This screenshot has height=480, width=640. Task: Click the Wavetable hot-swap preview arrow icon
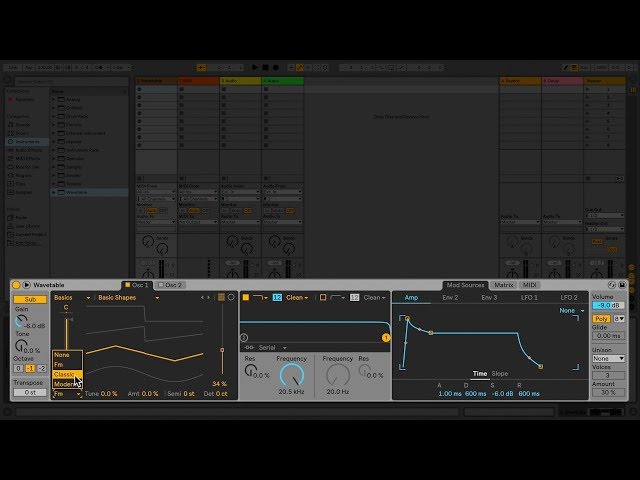(27, 285)
